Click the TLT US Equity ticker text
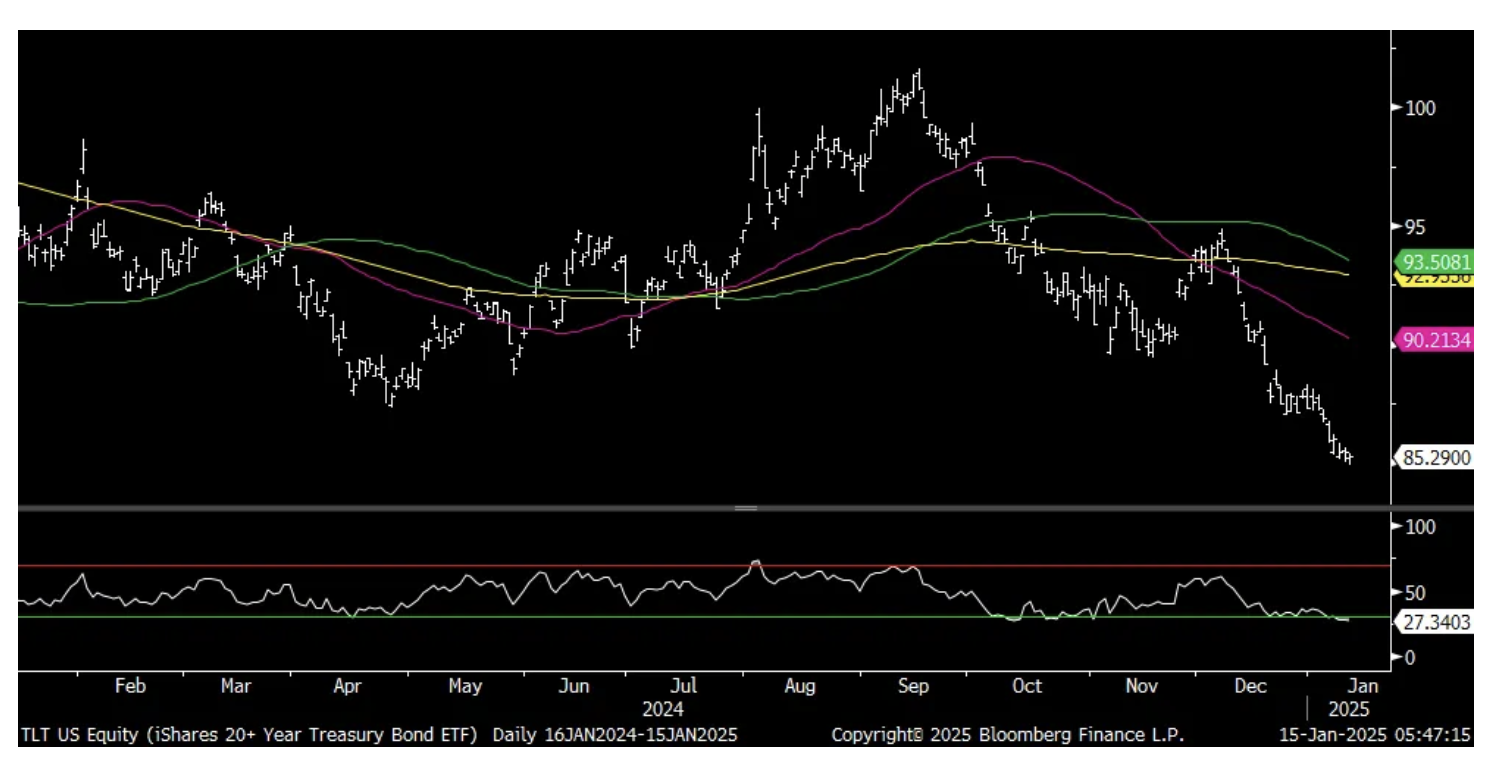 78,735
